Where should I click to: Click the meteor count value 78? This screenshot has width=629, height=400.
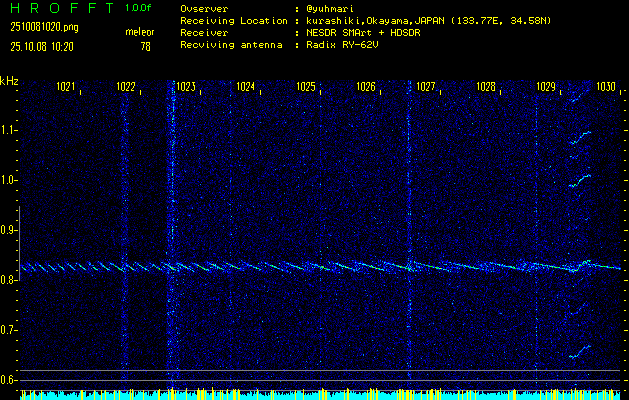click(x=146, y=46)
